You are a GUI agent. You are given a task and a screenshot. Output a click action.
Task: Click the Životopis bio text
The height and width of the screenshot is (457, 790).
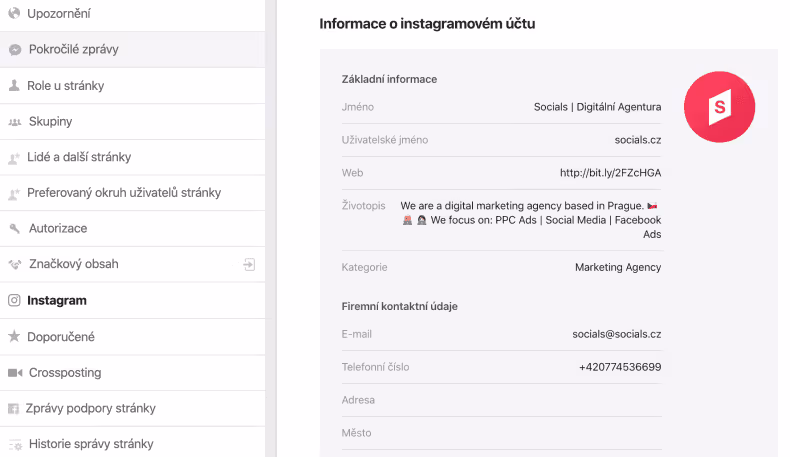click(531, 220)
